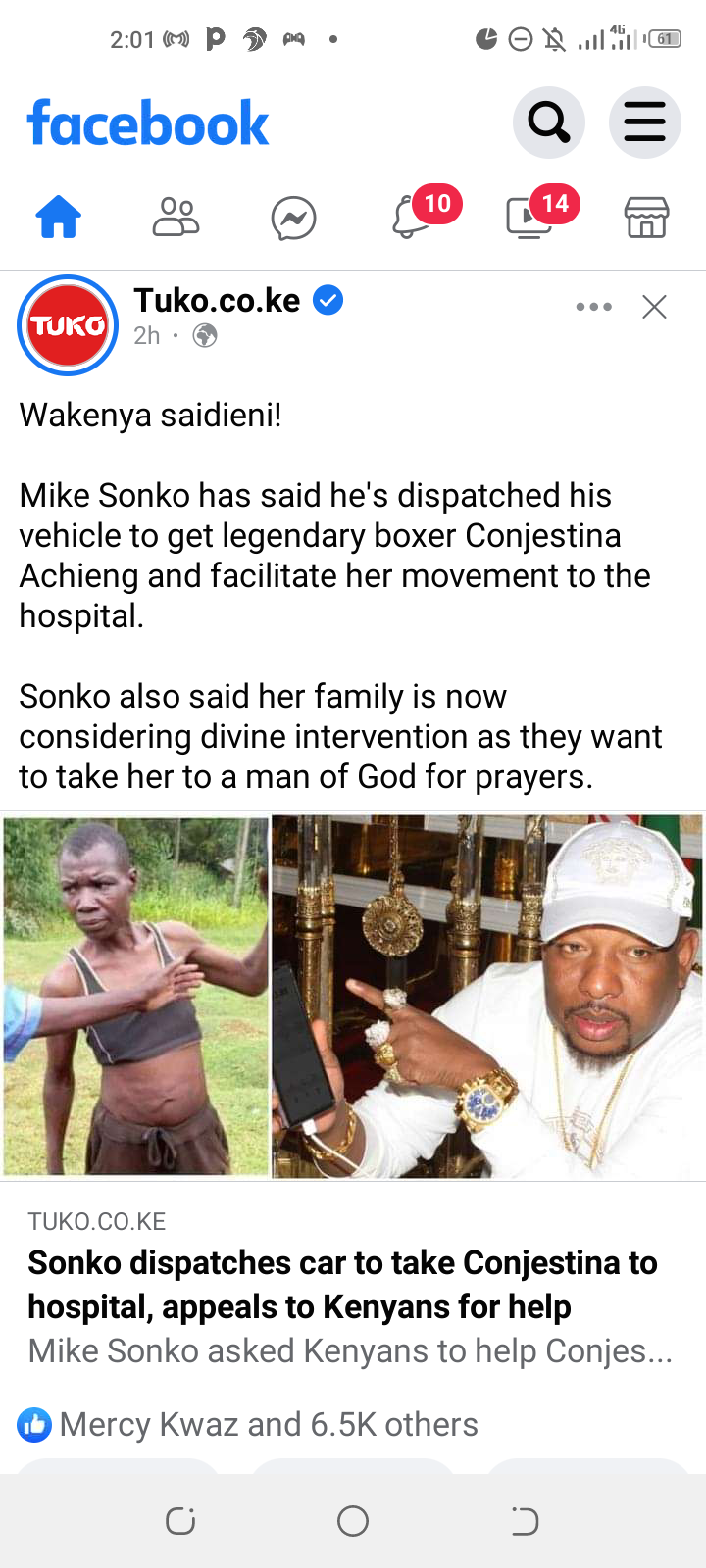Open Facebook search with magnifier icon
This screenshot has width=706, height=1568.
click(549, 122)
